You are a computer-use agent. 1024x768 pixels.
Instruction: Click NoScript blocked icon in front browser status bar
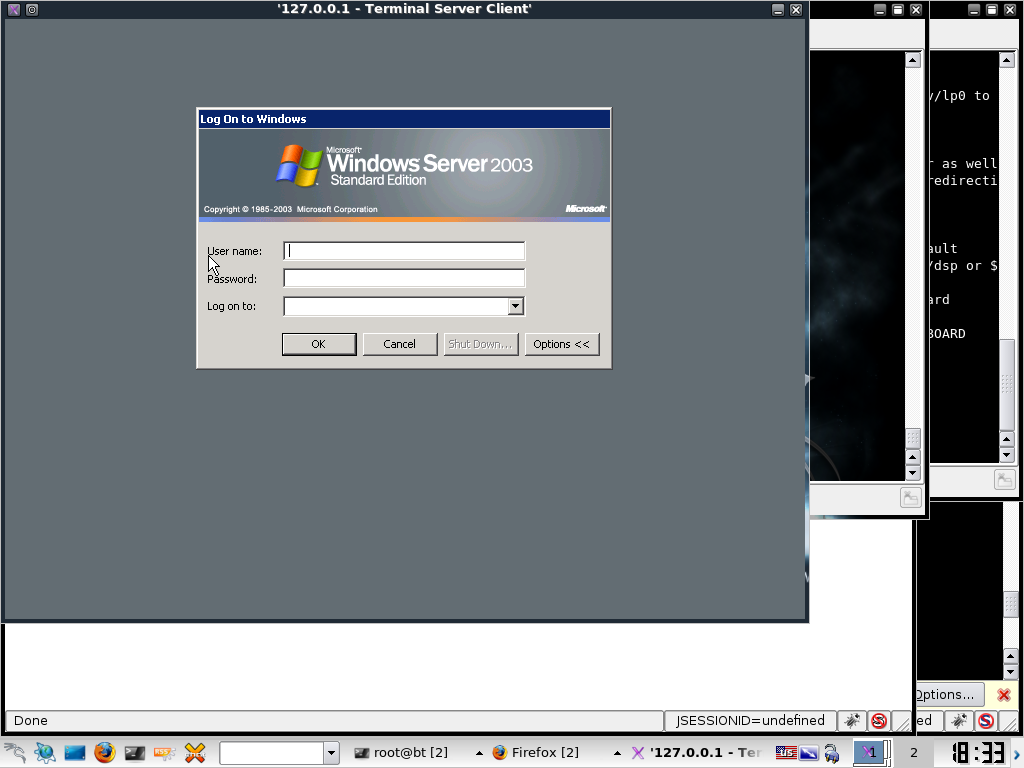[x=879, y=721]
